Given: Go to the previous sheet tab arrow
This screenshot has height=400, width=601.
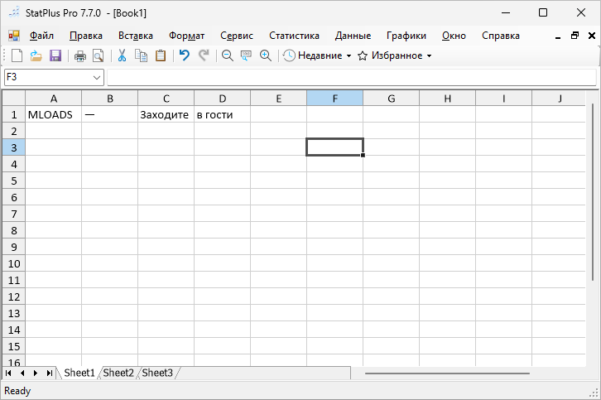Looking at the screenshot, I should coord(22,373).
